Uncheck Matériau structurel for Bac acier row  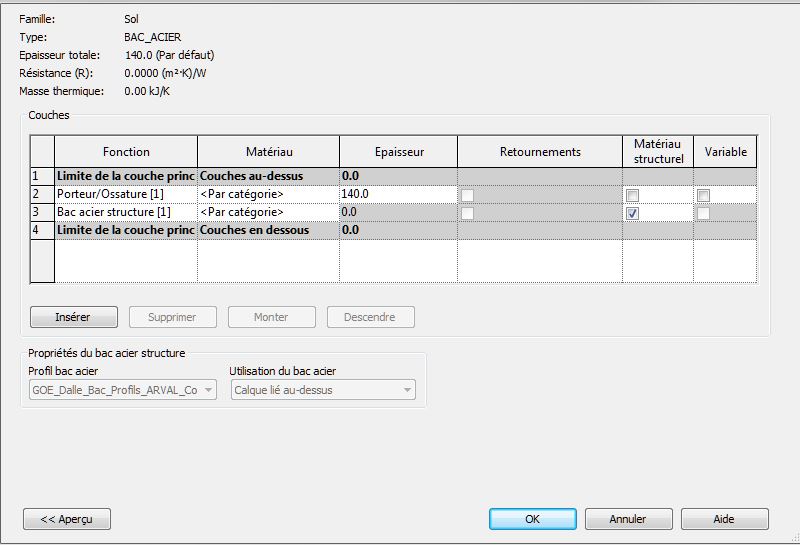pyautogui.click(x=632, y=214)
